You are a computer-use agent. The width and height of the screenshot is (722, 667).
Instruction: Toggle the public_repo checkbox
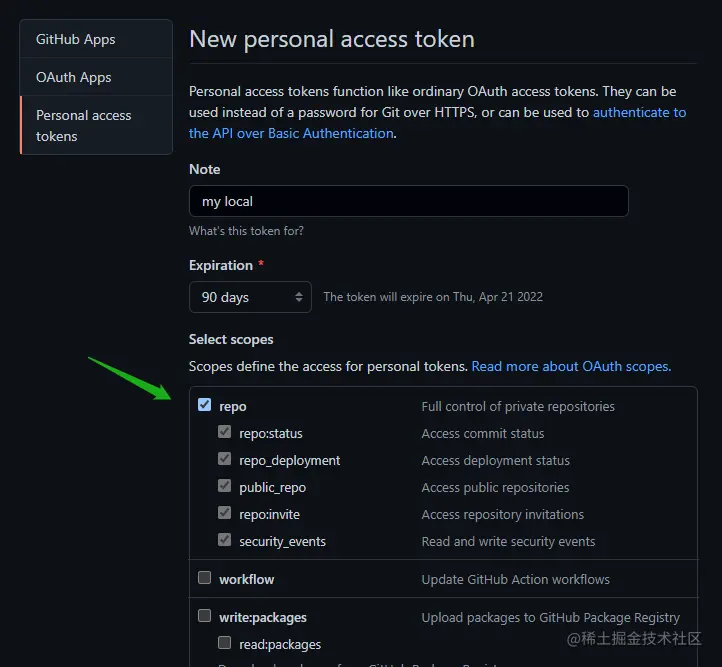225,487
